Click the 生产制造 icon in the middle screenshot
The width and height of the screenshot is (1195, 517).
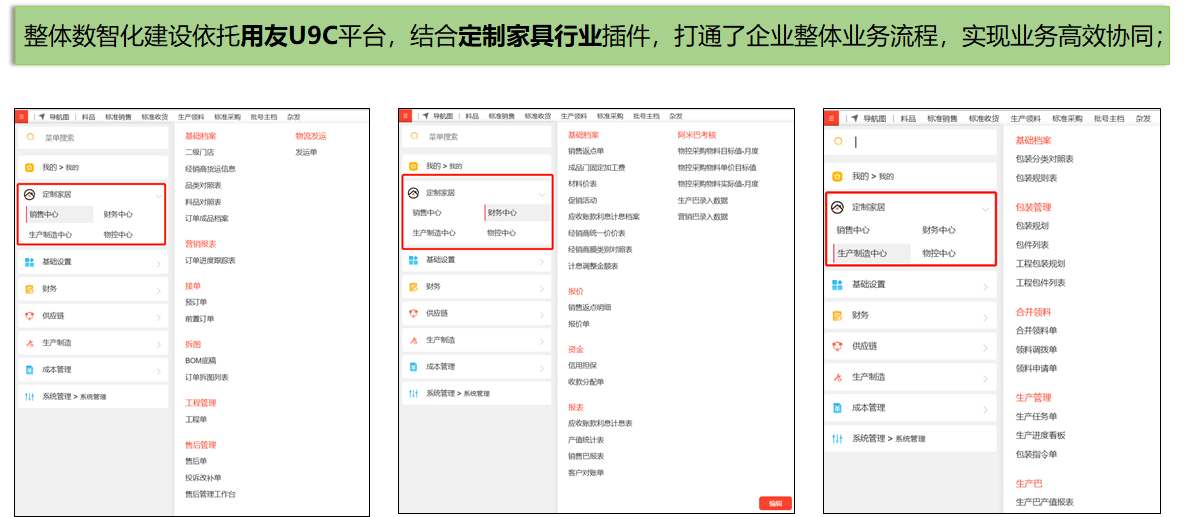[x=414, y=339]
